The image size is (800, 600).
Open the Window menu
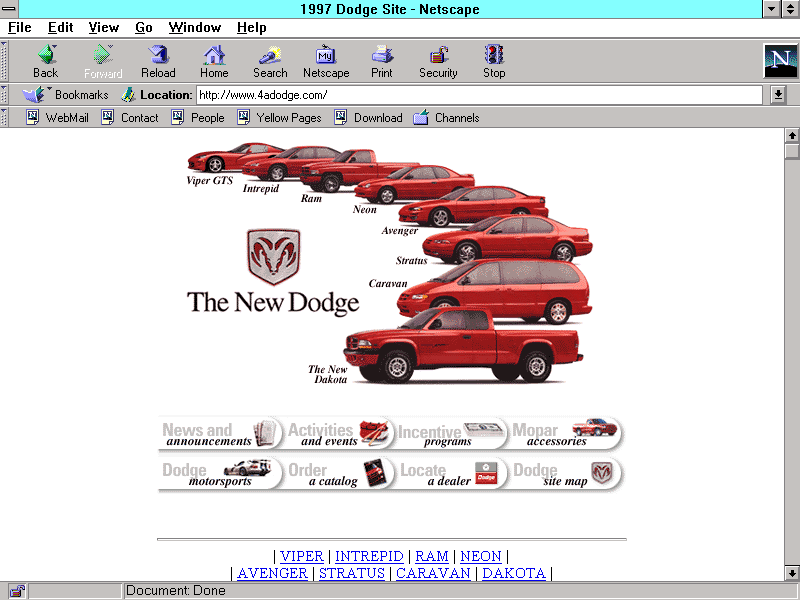pyautogui.click(x=195, y=27)
